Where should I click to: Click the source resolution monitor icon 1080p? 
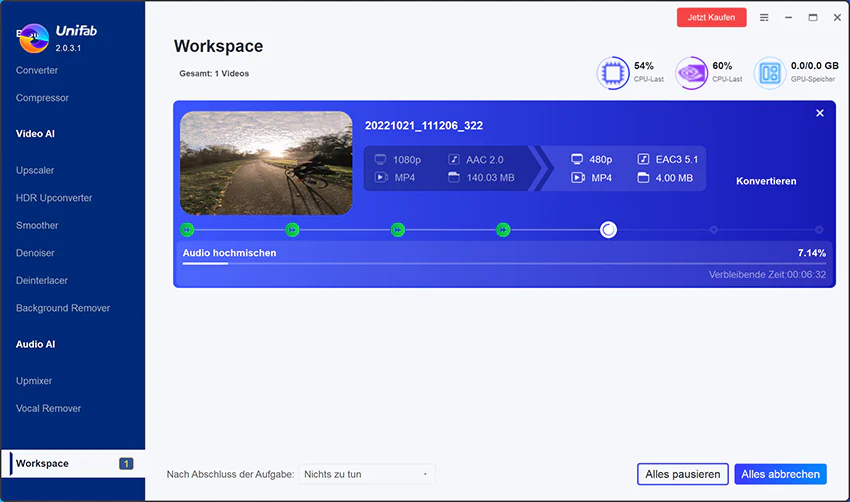[x=381, y=159]
